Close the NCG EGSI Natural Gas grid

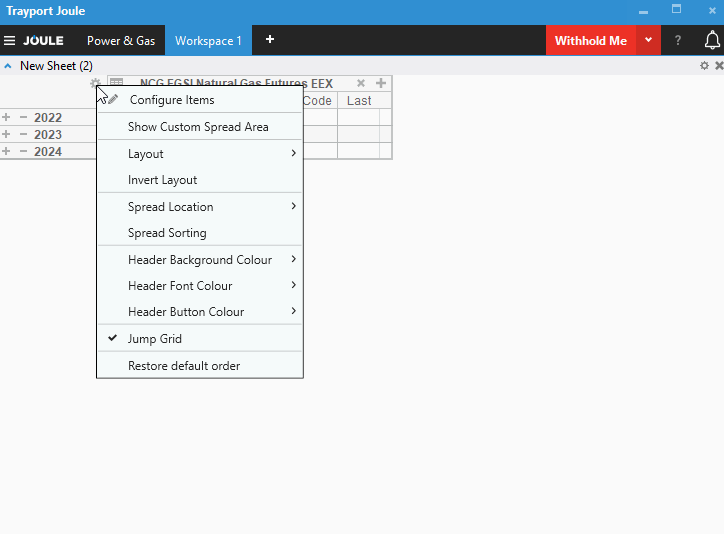(361, 84)
